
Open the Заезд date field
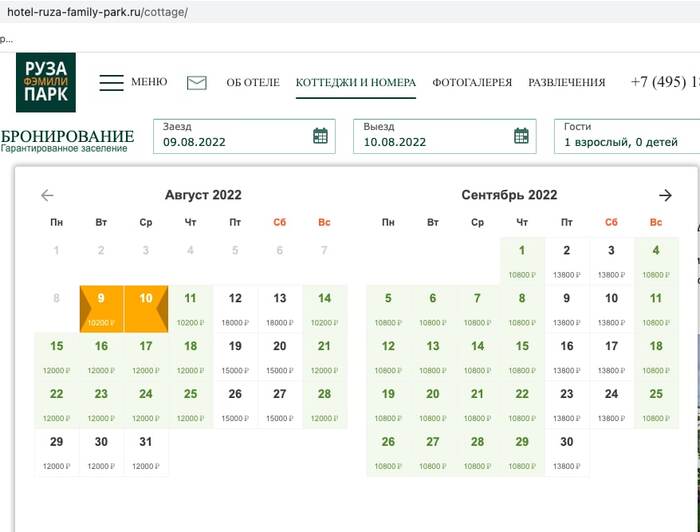(244, 136)
